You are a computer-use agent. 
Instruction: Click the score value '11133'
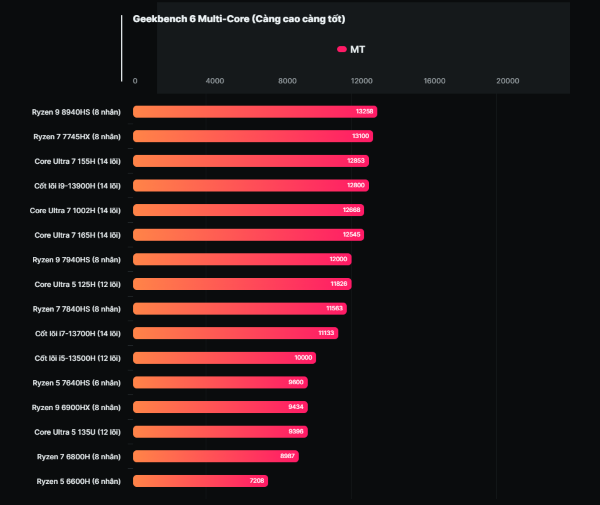[326, 333]
